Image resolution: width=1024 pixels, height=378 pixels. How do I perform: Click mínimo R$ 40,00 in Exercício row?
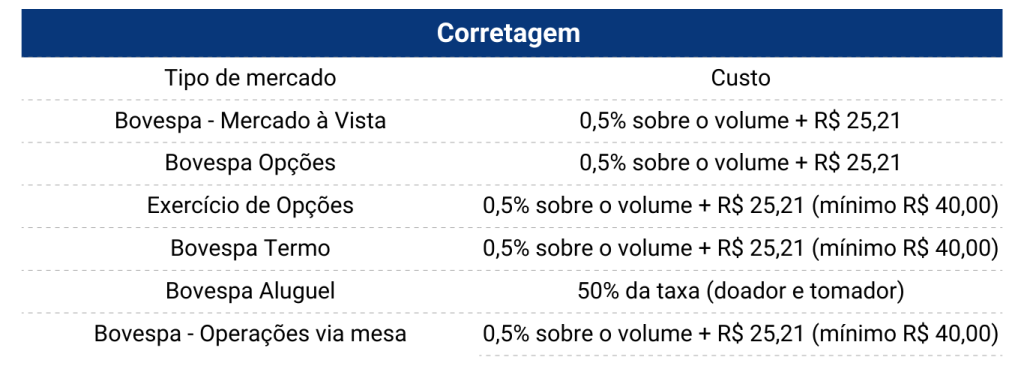coord(908,206)
